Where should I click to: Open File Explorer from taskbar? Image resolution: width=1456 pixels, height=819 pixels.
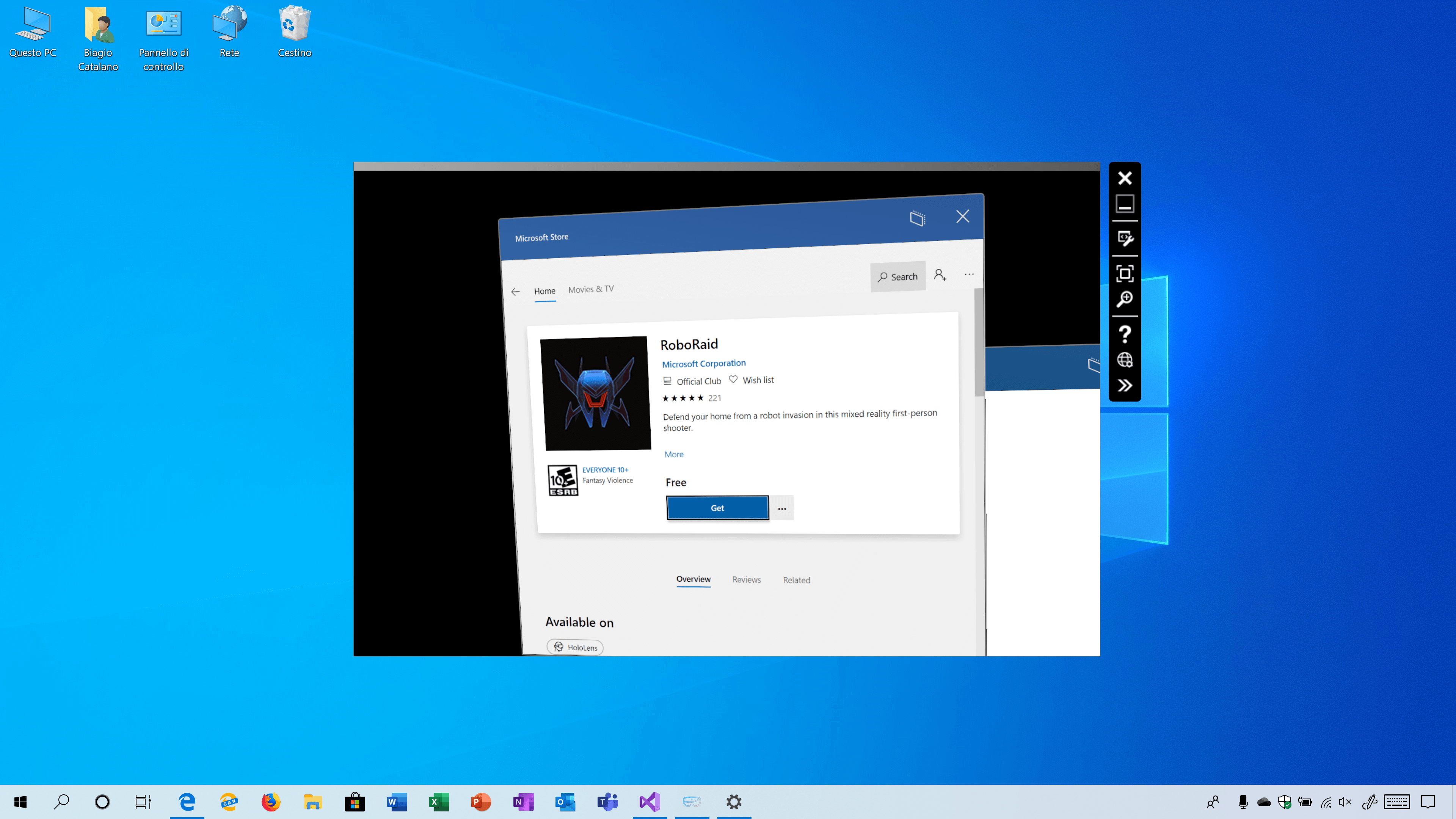point(312,802)
